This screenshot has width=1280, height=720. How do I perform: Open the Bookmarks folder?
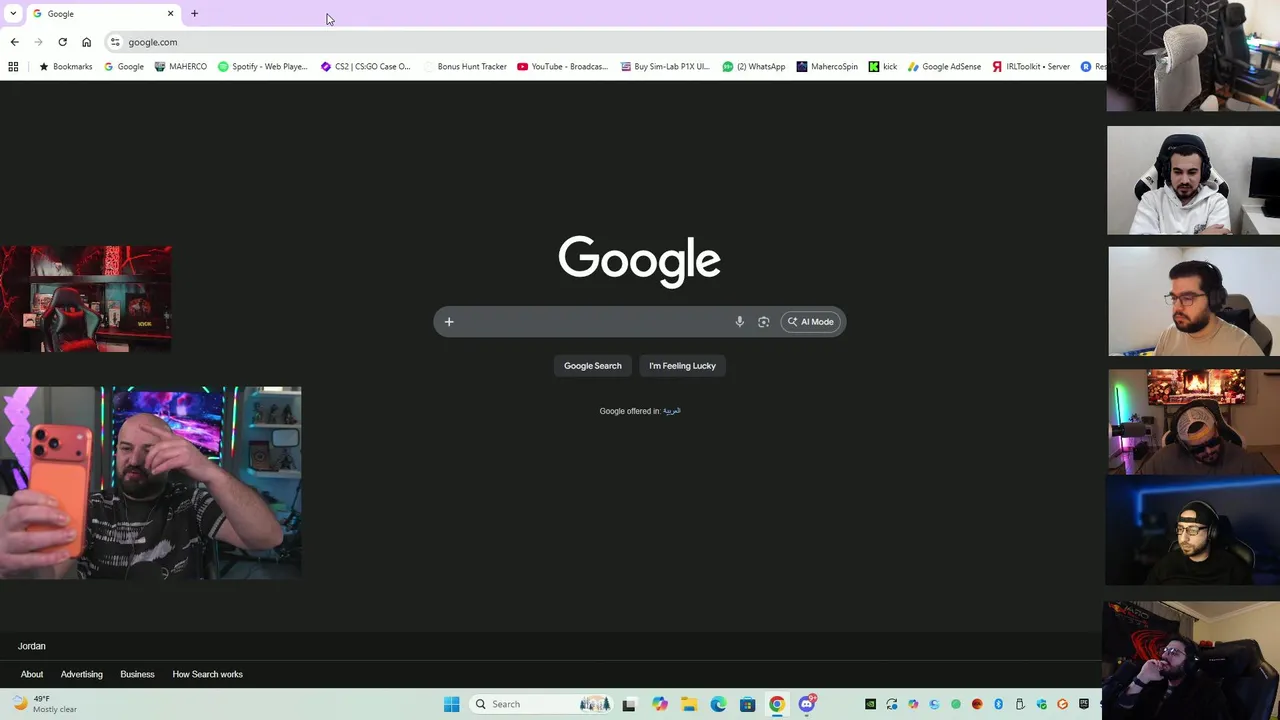(x=65, y=66)
